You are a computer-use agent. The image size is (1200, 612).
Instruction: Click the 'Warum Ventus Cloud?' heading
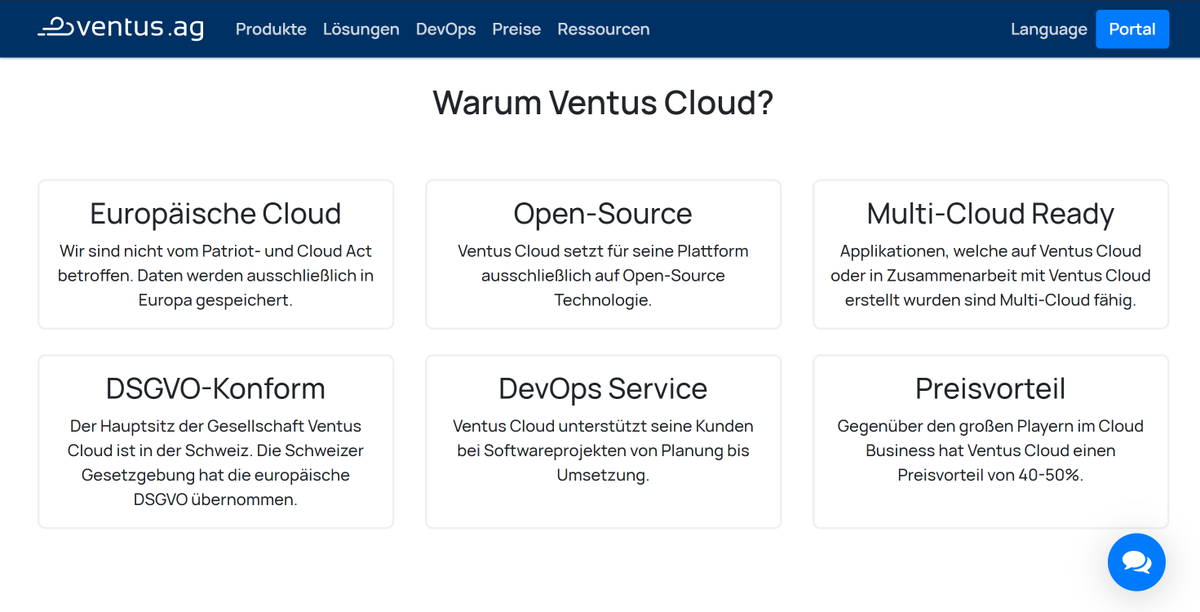[x=603, y=103]
